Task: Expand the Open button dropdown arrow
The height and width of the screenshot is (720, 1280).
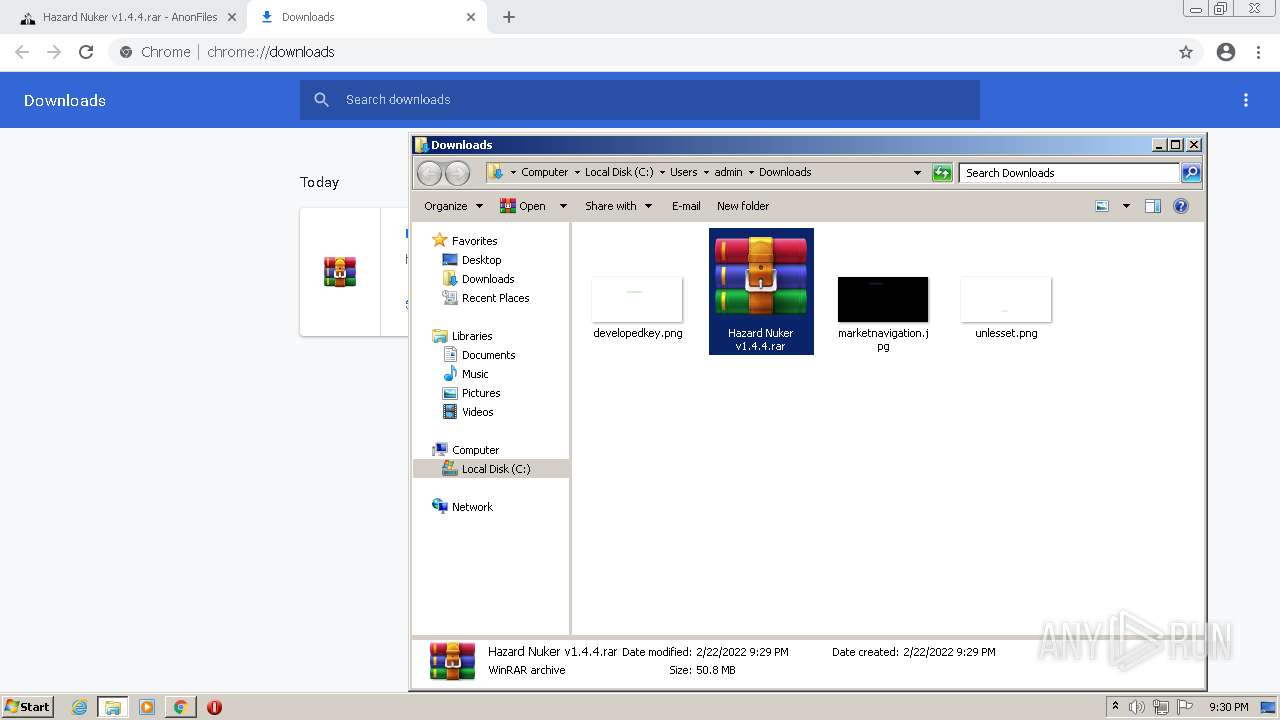Action: point(563,206)
